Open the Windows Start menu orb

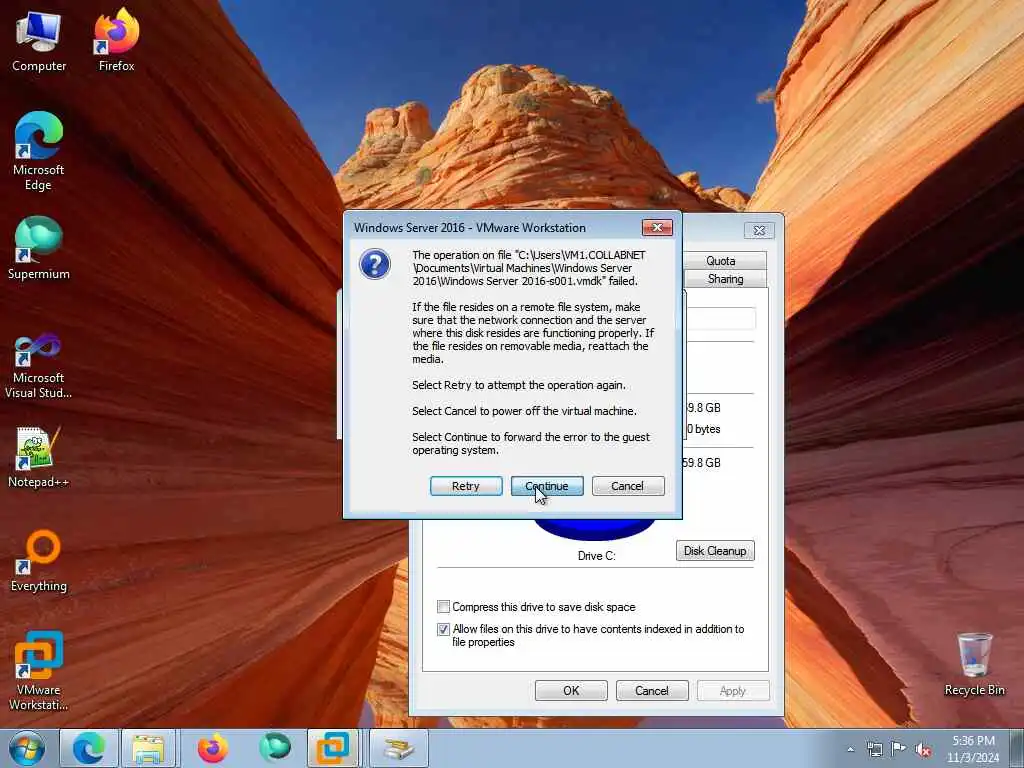(x=27, y=748)
